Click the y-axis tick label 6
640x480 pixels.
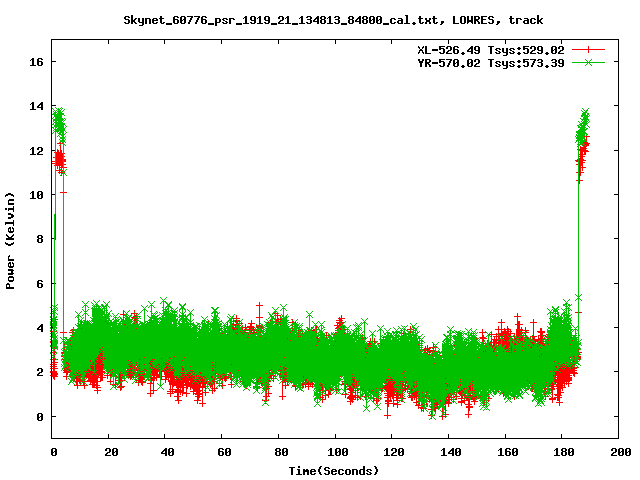(x=40, y=284)
